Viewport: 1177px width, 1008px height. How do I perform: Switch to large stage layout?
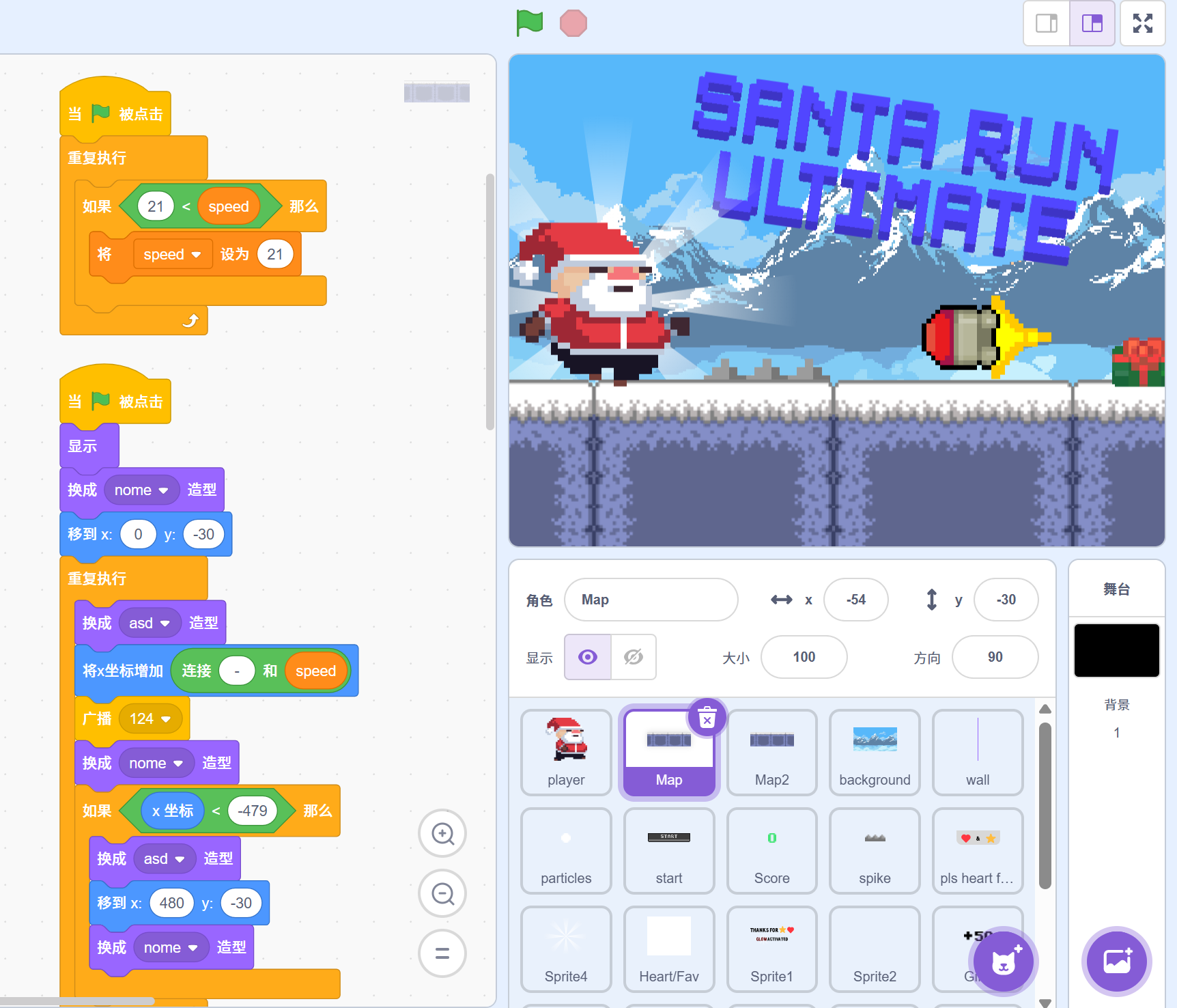(1092, 23)
